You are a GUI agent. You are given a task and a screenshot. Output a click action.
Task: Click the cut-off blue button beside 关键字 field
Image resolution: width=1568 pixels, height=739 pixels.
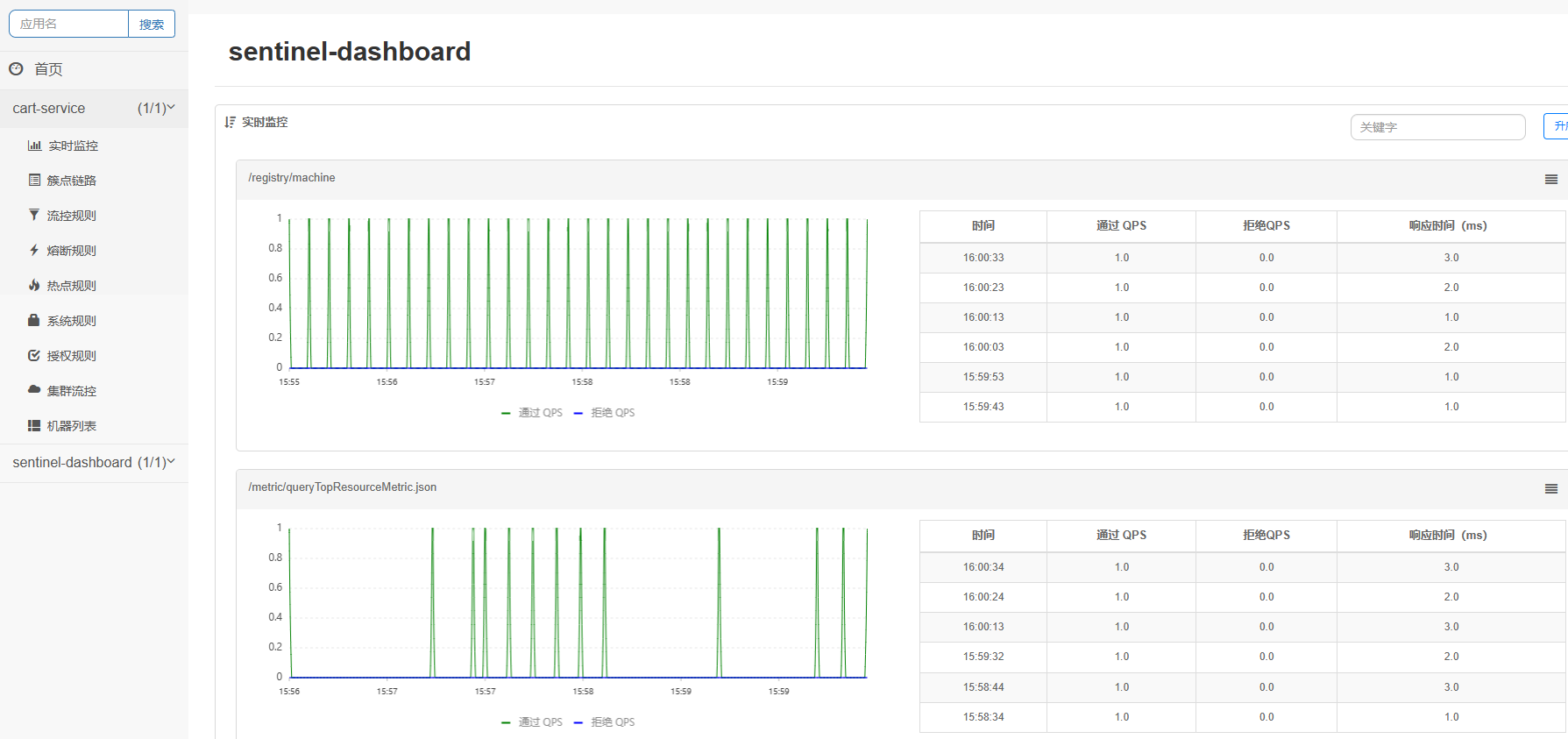(1557, 126)
